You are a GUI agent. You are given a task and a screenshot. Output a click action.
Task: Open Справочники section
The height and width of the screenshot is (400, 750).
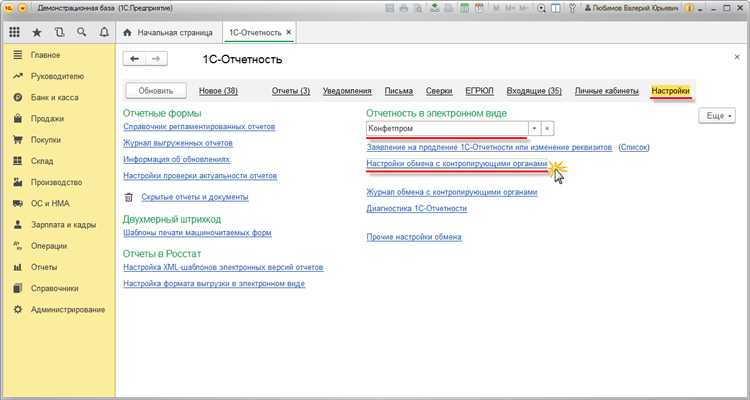click(55, 288)
